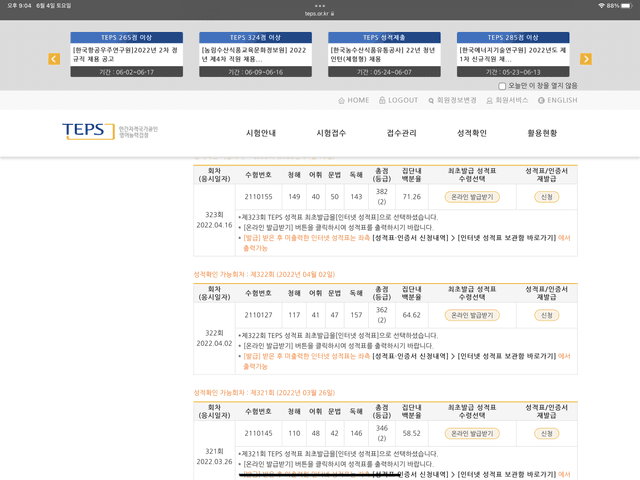640x480 pixels.
Task: Click exam number 2110145
Action: [258, 434]
